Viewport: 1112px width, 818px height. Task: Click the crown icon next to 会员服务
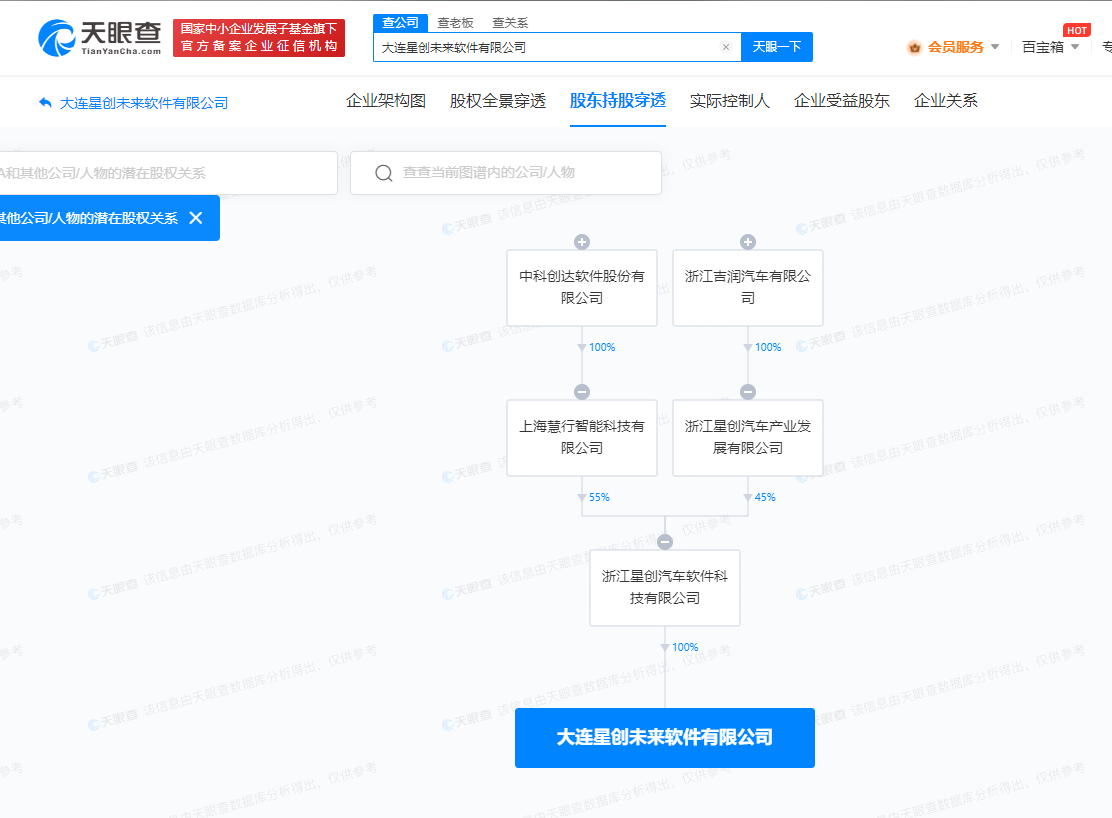914,48
